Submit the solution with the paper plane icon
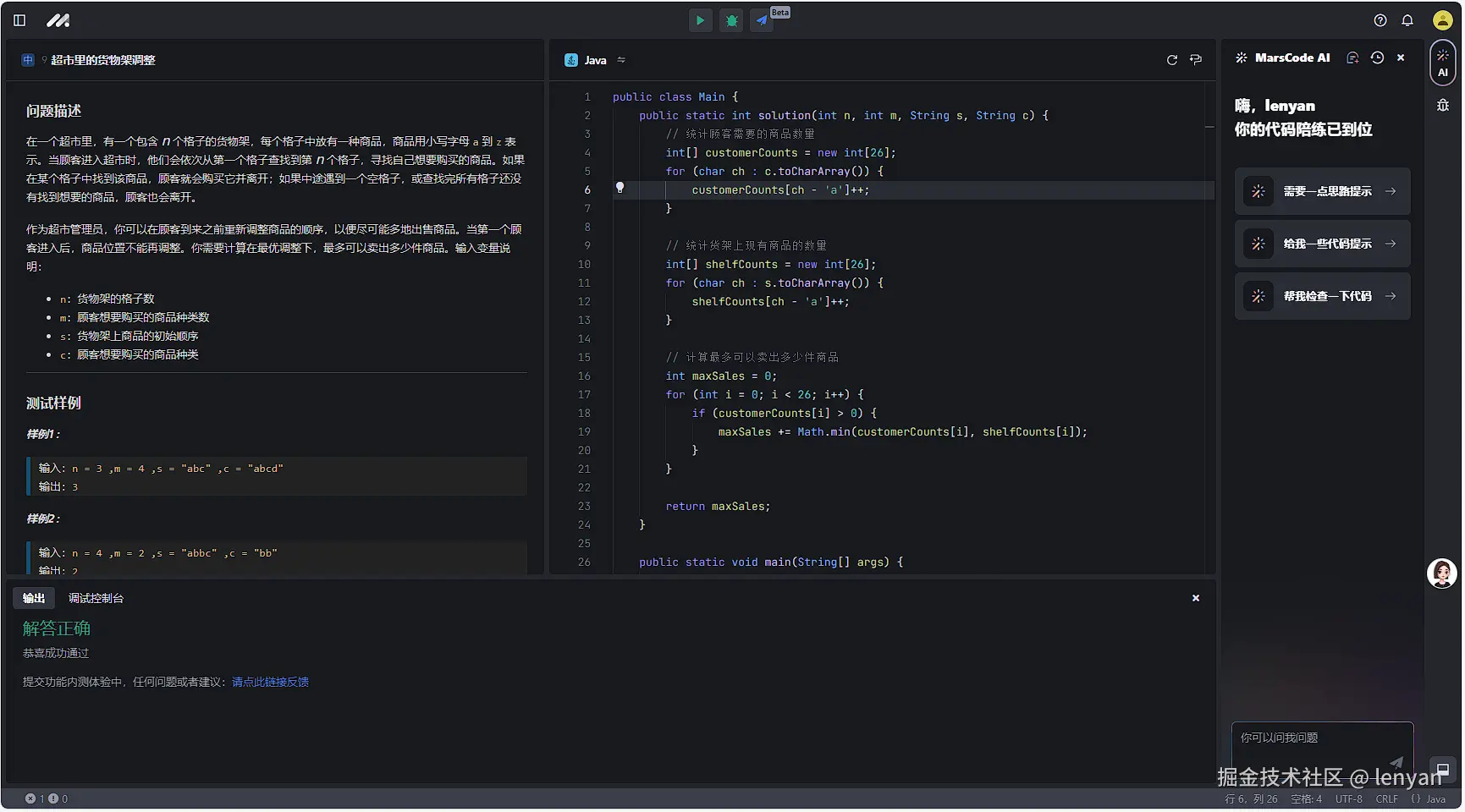Image resolution: width=1465 pixels, height=812 pixels. pos(762,20)
